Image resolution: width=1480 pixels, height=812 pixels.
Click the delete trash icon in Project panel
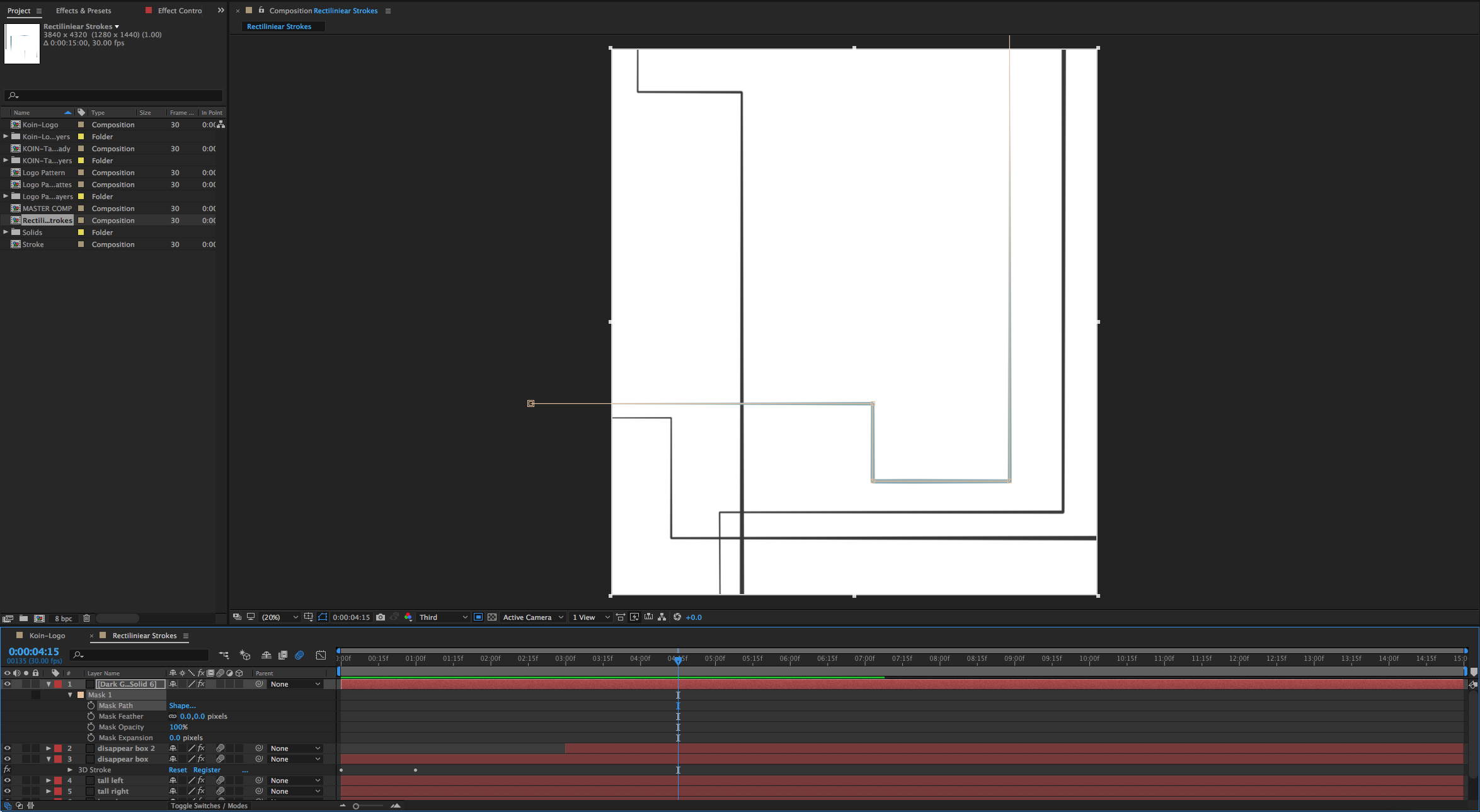click(x=87, y=619)
